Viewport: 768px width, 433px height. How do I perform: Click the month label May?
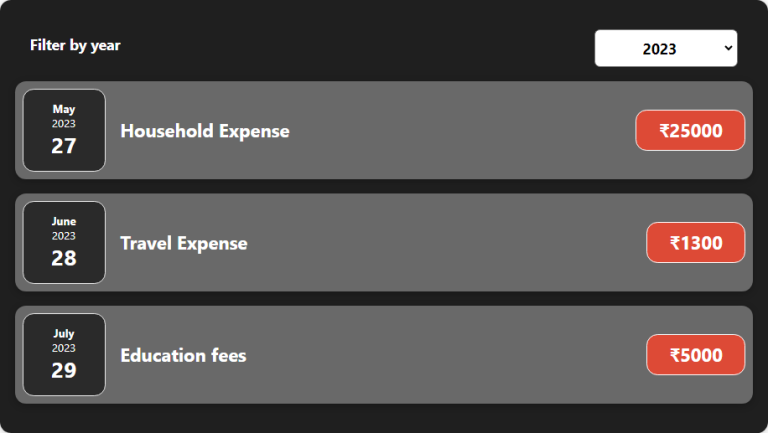[64, 109]
